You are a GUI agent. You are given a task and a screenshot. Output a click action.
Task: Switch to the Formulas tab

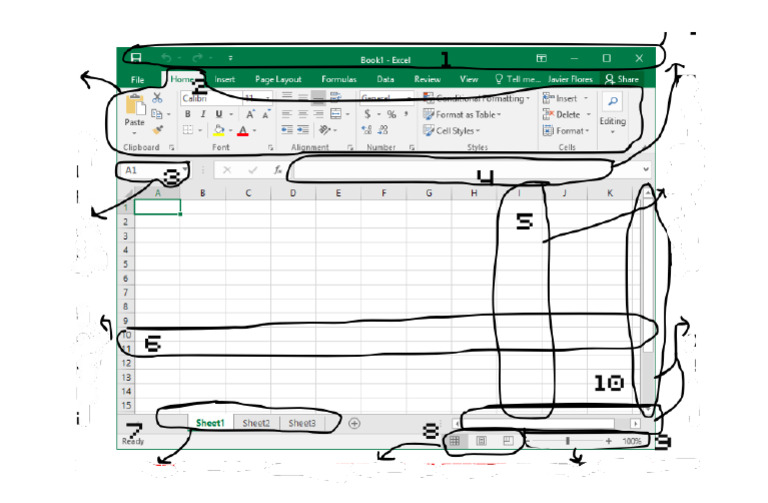(x=338, y=79)
